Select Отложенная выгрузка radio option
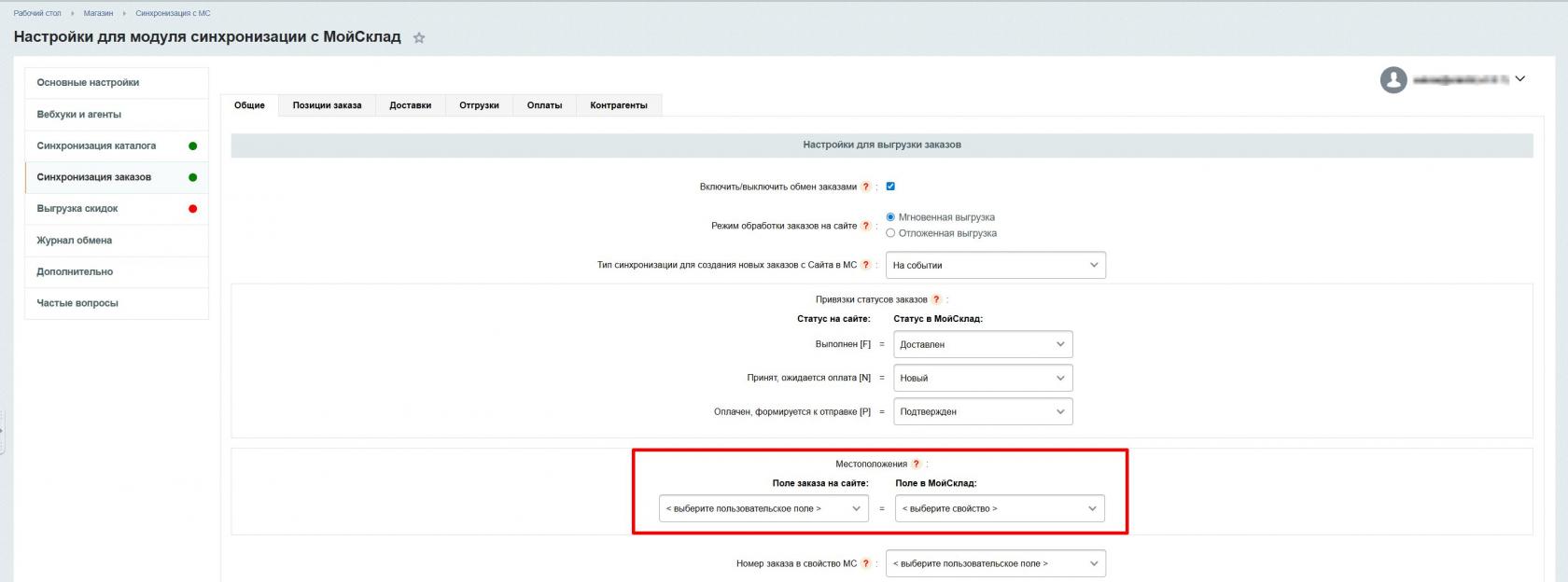This screenshot has height=582, width=1568. tap(890, 233)
